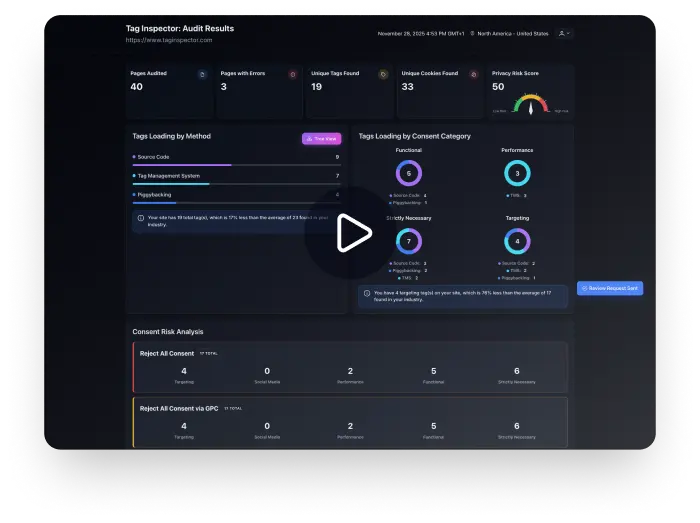Click Social Media count 0 in the GPC row

click(267, 427)
